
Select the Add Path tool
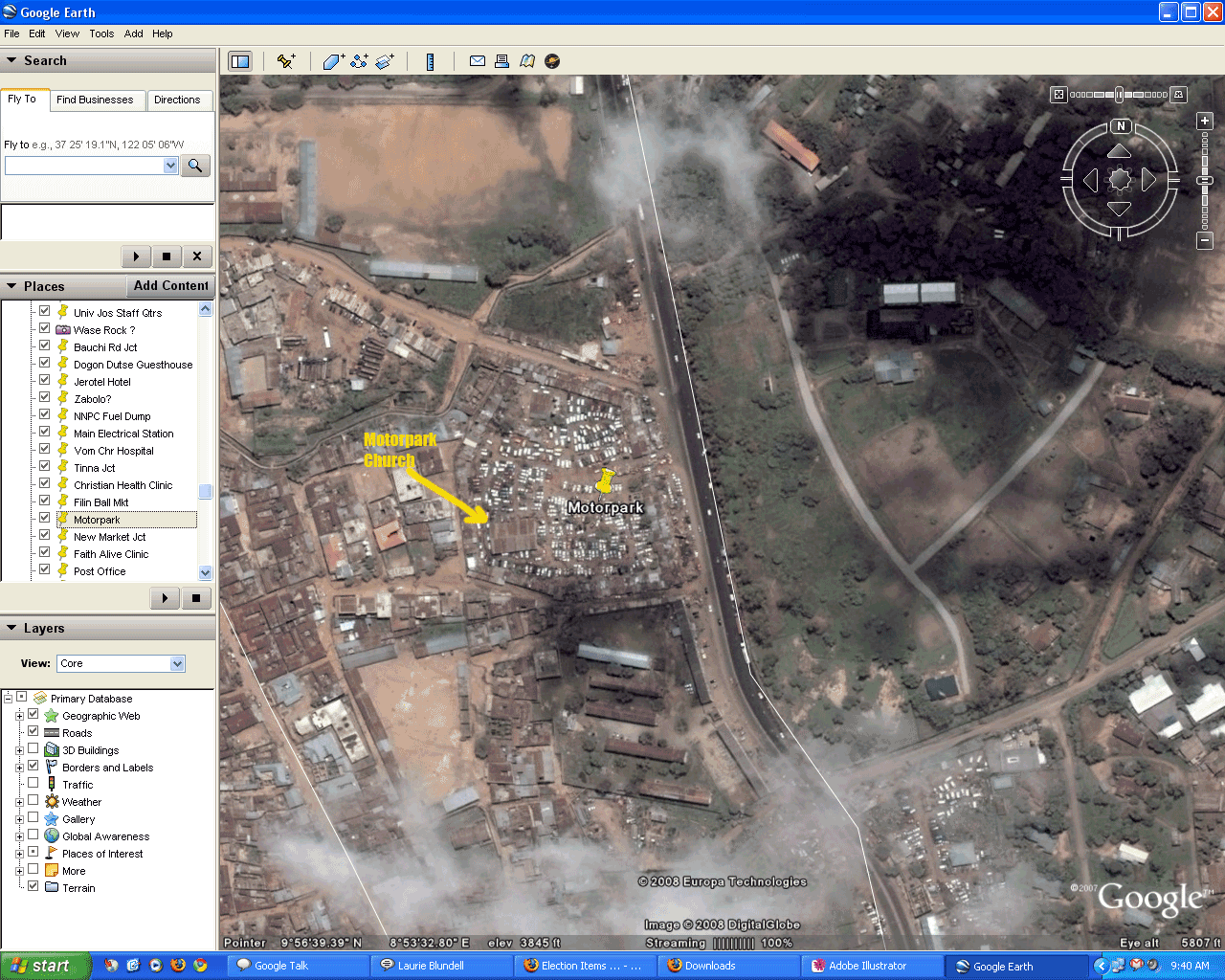(359, 61)
